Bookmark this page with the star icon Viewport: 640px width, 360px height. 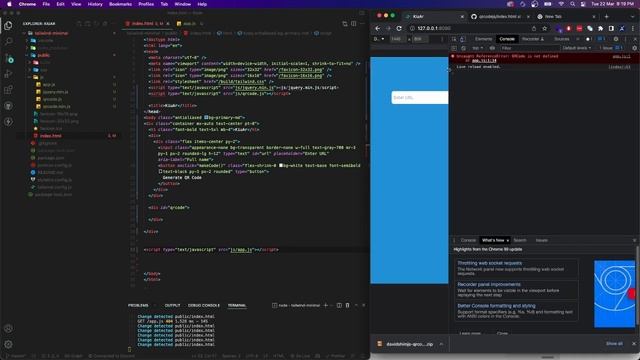(x=544, y=29)
